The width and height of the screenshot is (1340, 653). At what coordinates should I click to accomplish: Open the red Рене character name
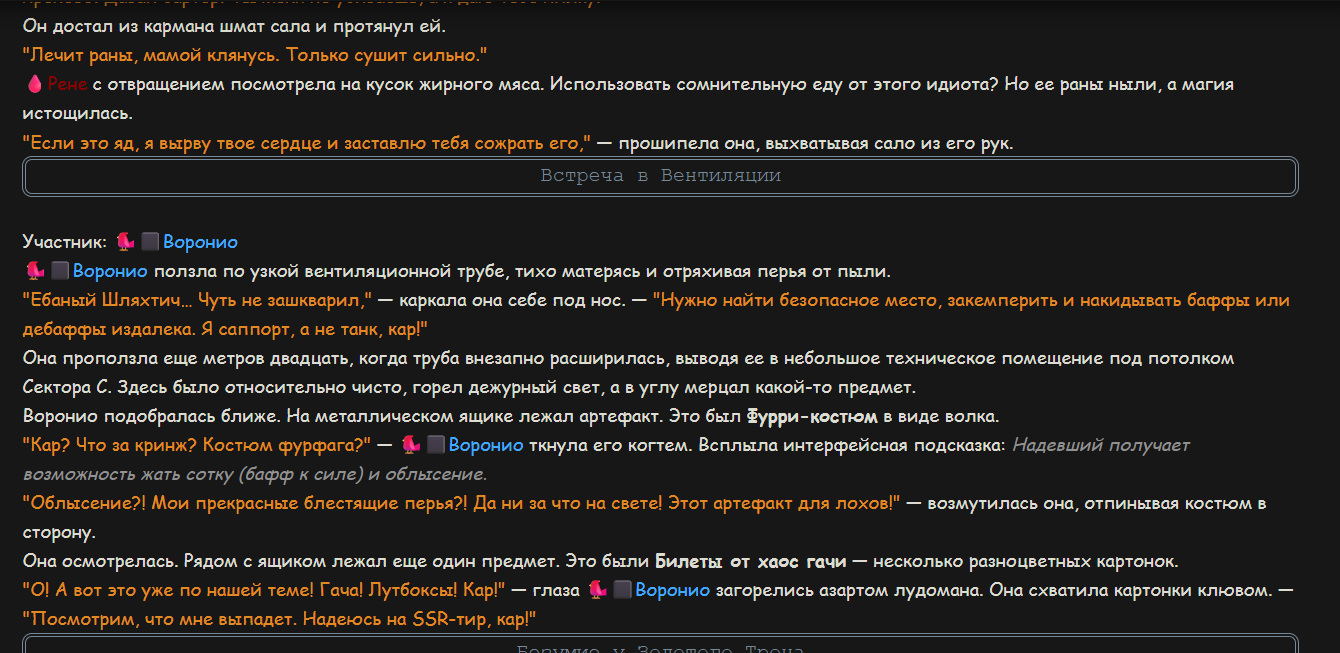[67, 85]
